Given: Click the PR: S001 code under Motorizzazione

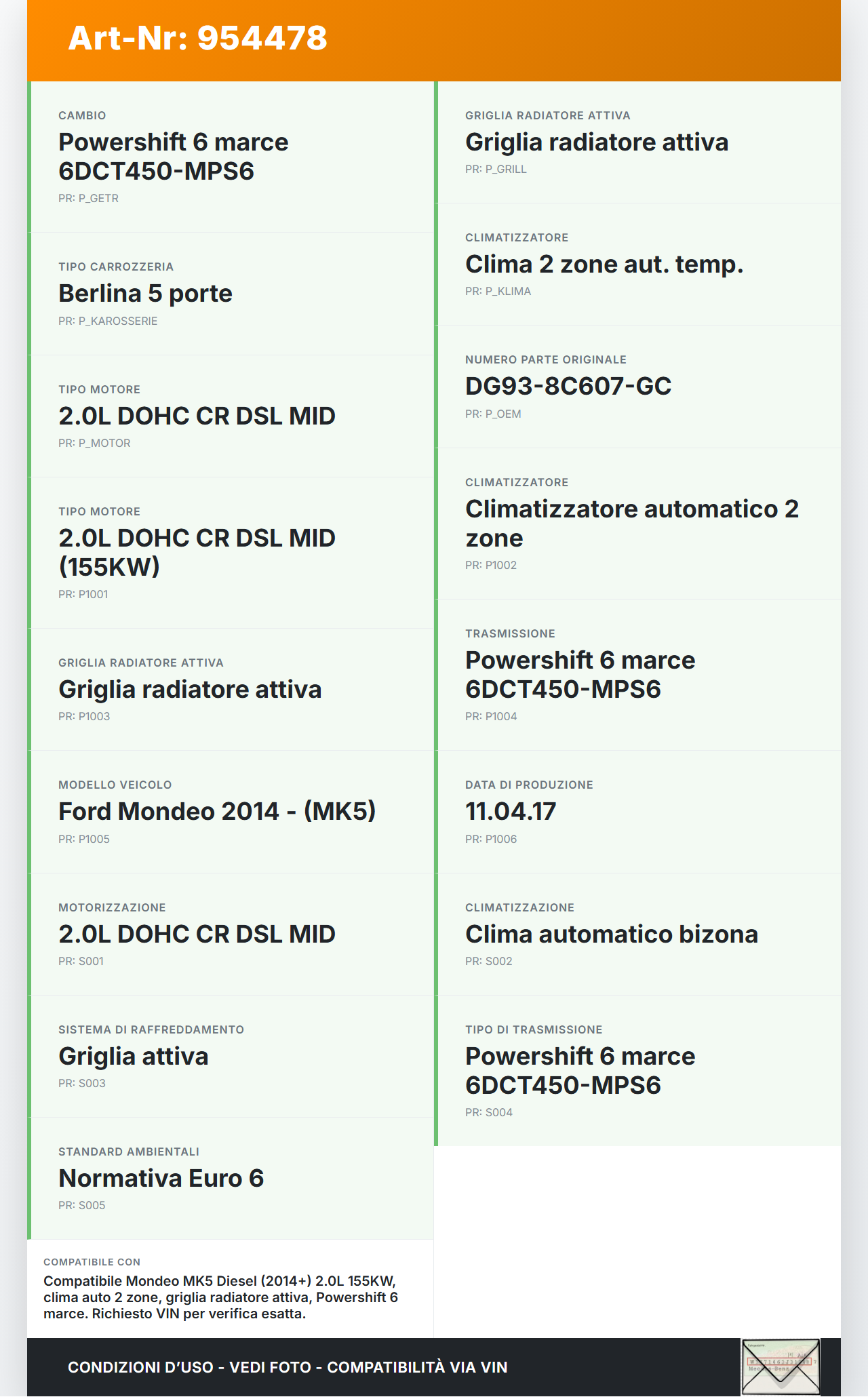Looking at the screenshot, I should click(81, 961).
